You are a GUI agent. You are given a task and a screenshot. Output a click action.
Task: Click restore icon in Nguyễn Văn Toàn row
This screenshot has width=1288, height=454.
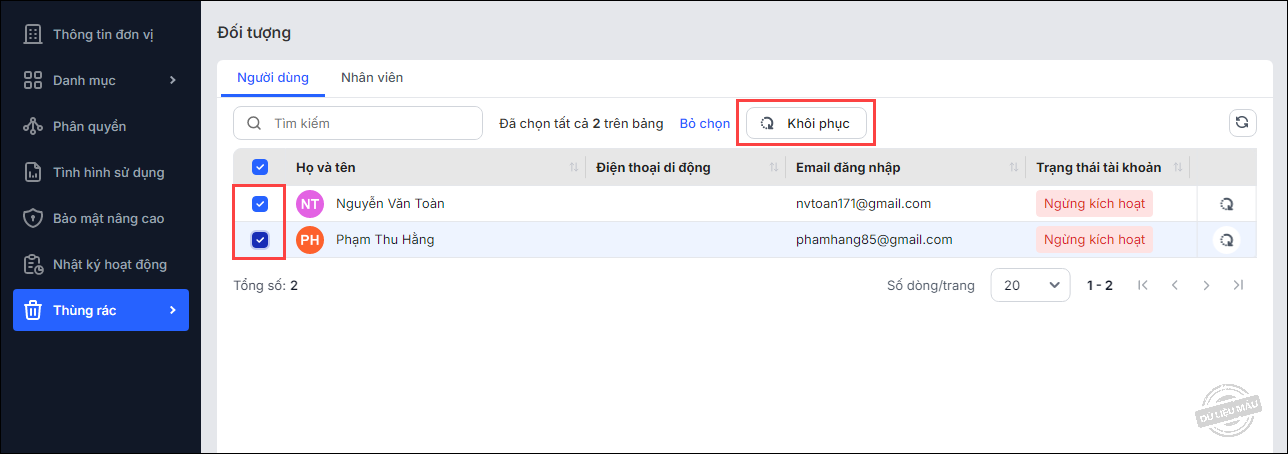[x=1226, y=204]
